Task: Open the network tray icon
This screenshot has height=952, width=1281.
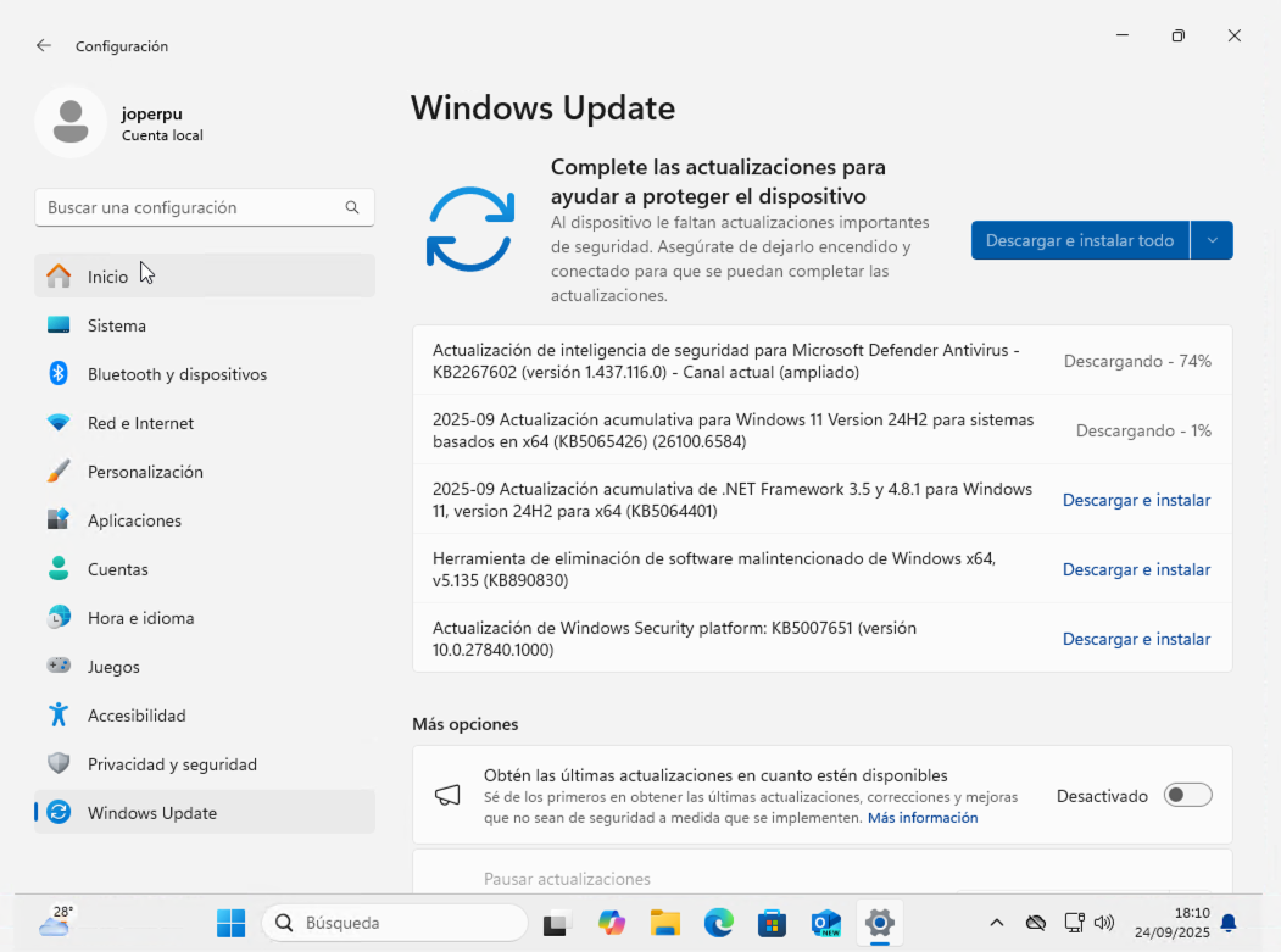Action: [x=1074, y=923]
